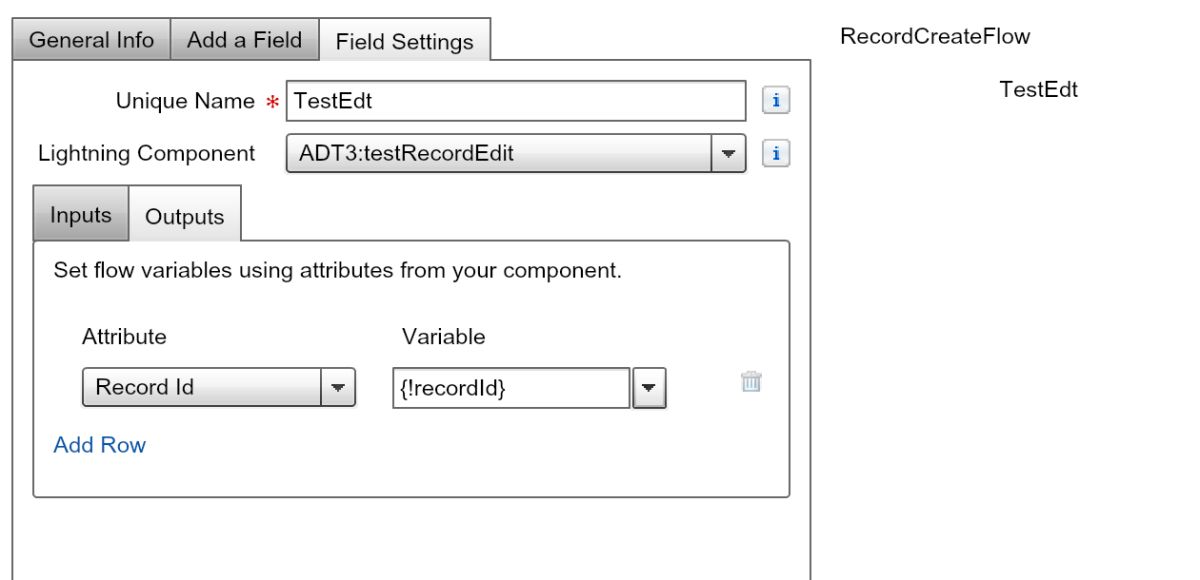This screenshot has width=1200, height=580.
Task: Open the General Info tab
Action: [x=91, y=40]
